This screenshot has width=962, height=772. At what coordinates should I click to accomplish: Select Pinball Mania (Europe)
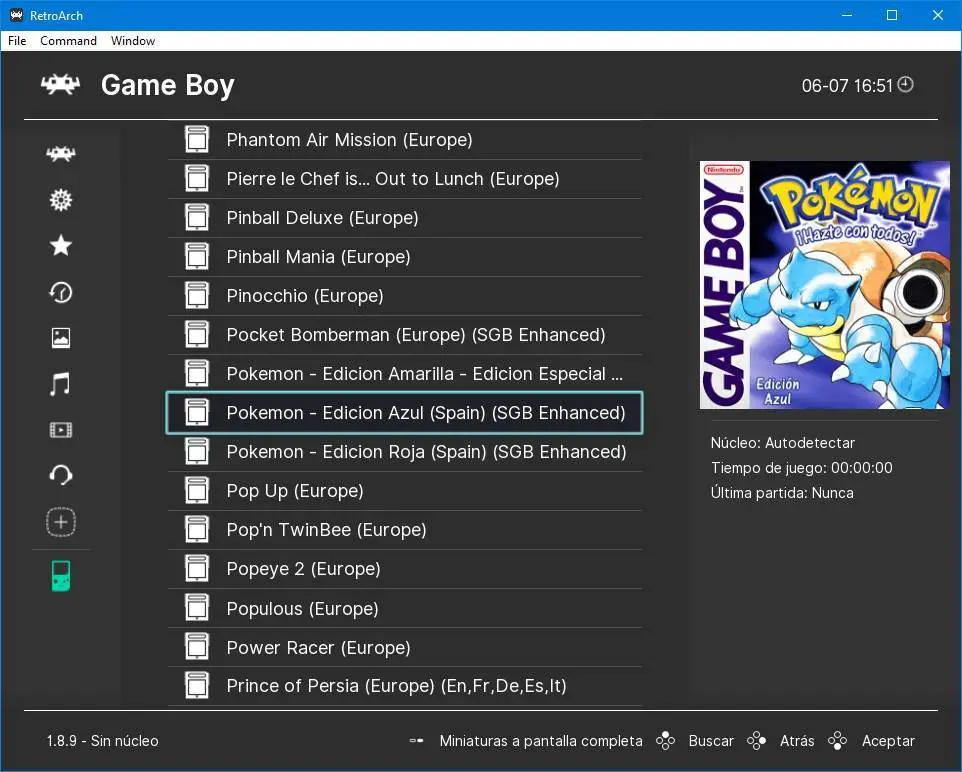click(x=405, y=257)
